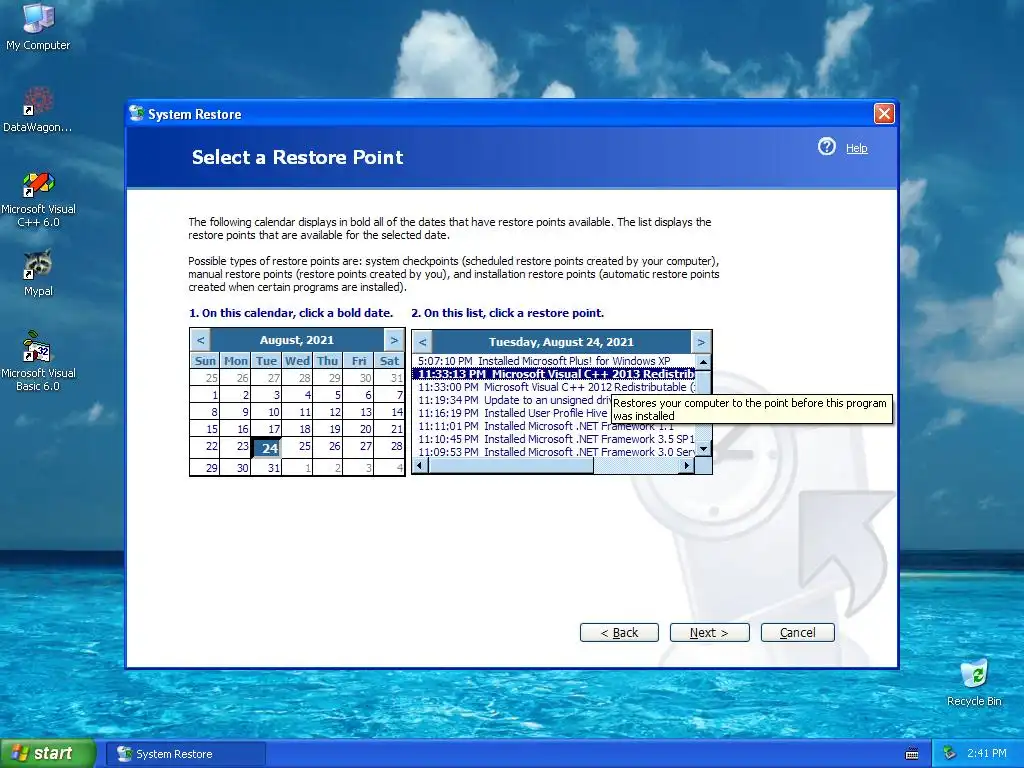Click the Help question mark icon
The width and height of the screenshot is (1024, 768).
pyautogui.click(x=827, y=146)
